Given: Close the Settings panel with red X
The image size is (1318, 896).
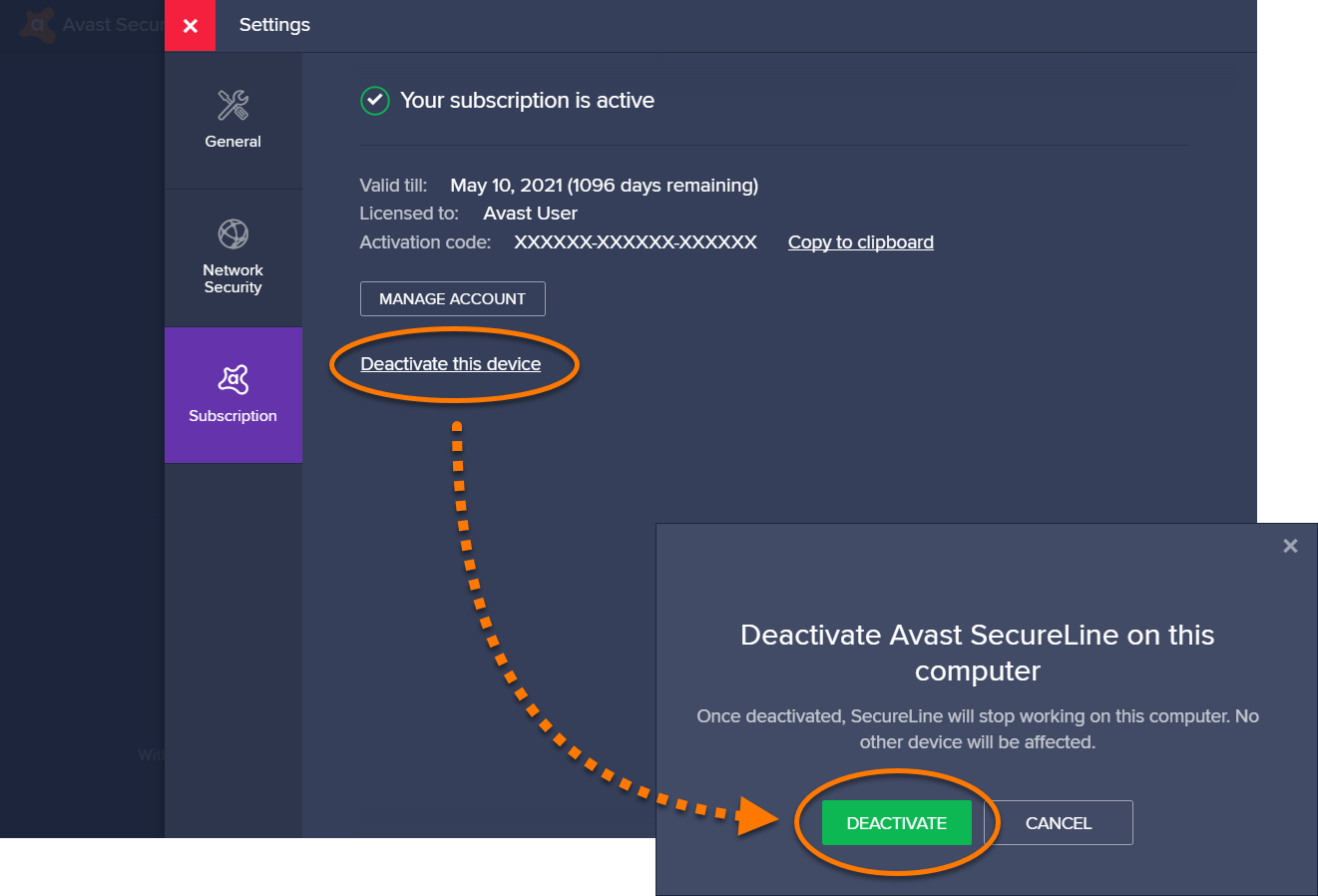Looking at the screenshot, I should point(190,26).
